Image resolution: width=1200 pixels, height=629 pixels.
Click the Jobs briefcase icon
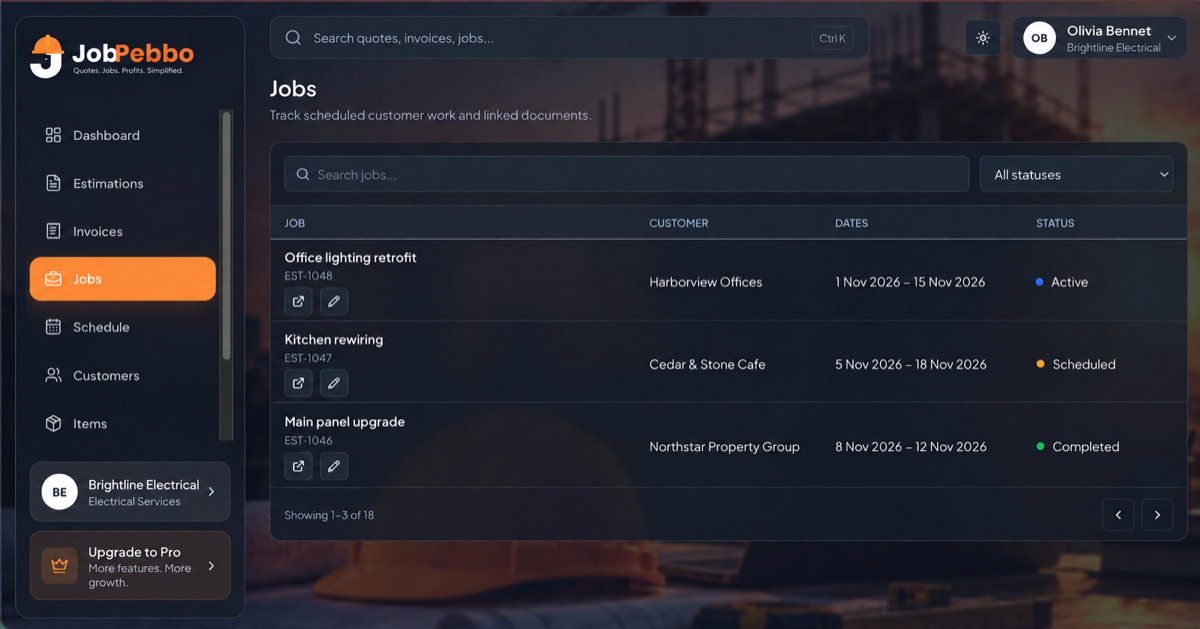pyautogui.click(x=53, y=279)
